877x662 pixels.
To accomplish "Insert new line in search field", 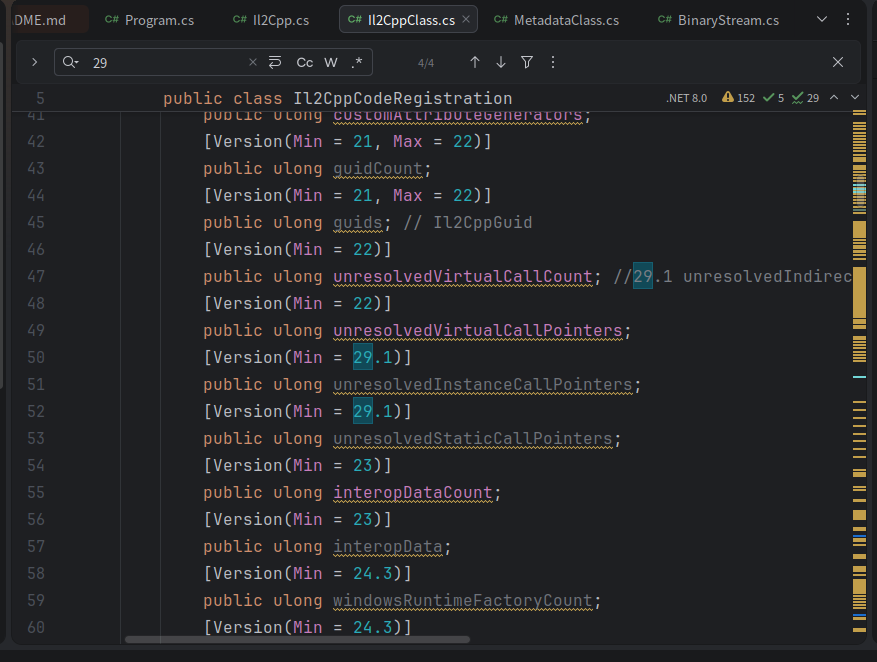I will [x=276, y=62].
